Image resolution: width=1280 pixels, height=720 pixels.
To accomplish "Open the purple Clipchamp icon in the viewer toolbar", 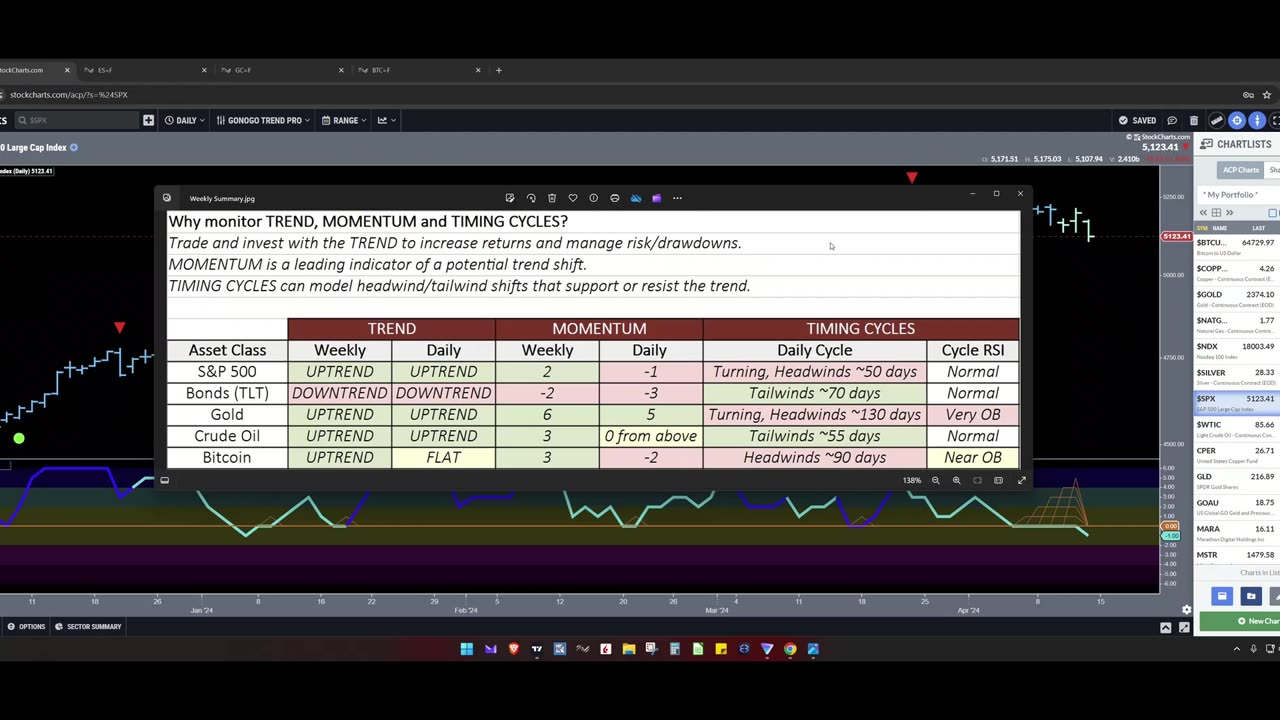I will coord(657,198).
